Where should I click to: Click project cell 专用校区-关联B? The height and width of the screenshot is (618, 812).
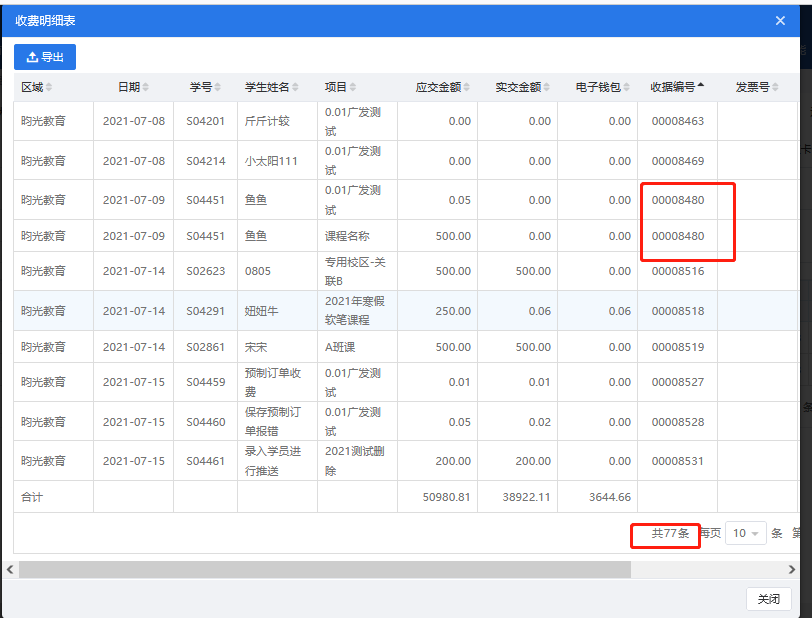[x=355, y=271]
